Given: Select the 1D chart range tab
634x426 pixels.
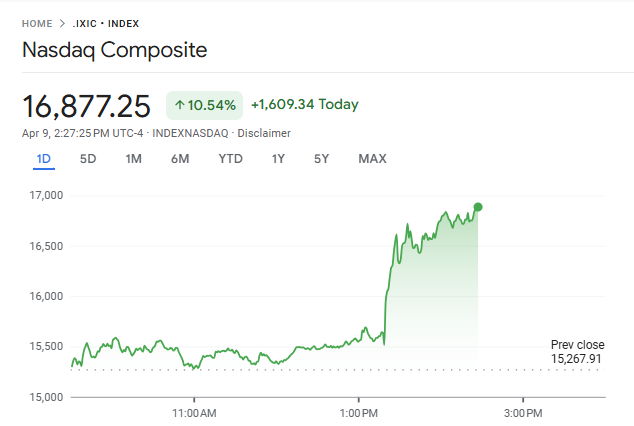Looking at the screenshot, I should click(x=43, y=159).
